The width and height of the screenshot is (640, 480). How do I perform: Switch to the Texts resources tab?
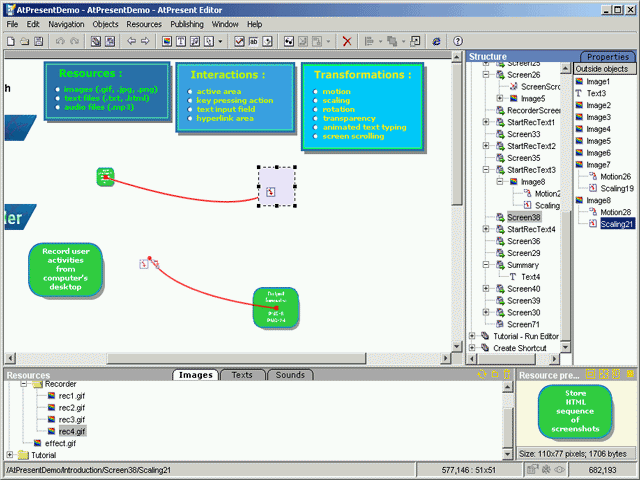point(242,375)
